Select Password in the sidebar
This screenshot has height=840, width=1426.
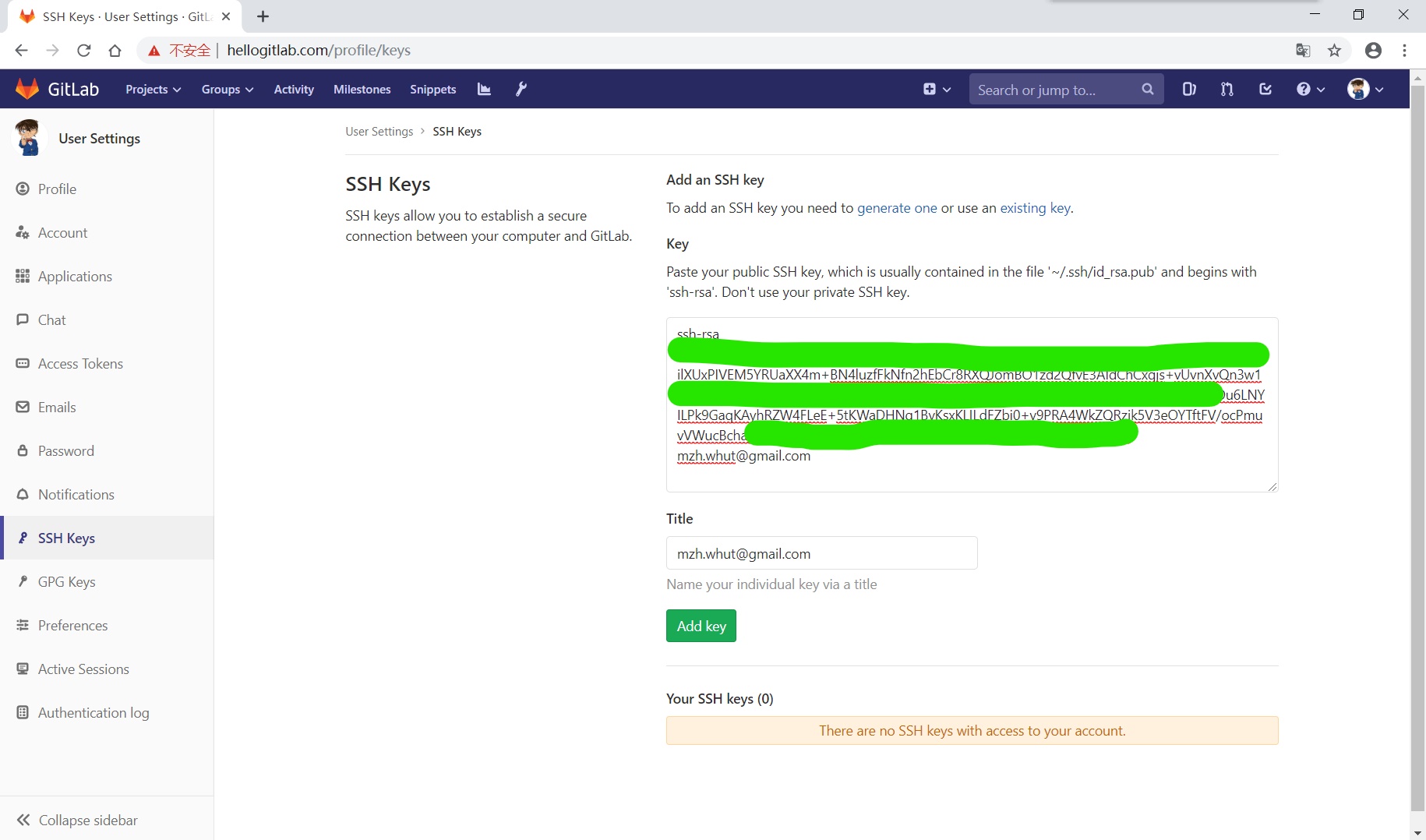(107, 450)
